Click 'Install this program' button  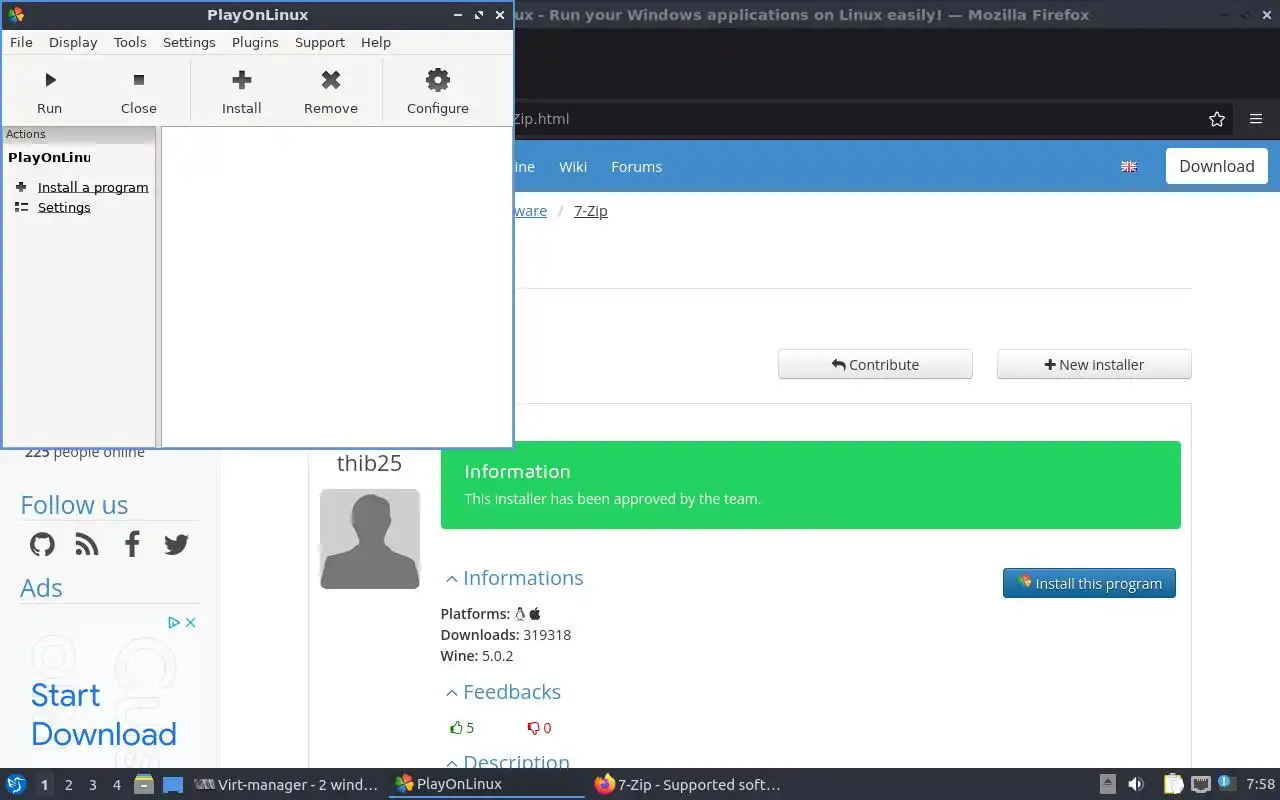click(x=1089, y=583)
